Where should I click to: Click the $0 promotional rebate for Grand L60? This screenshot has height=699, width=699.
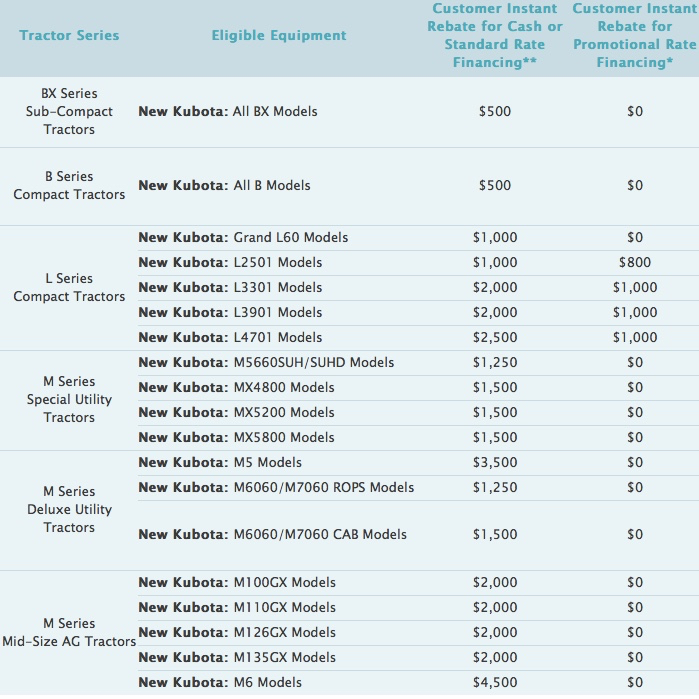click(x=635, y=238)
